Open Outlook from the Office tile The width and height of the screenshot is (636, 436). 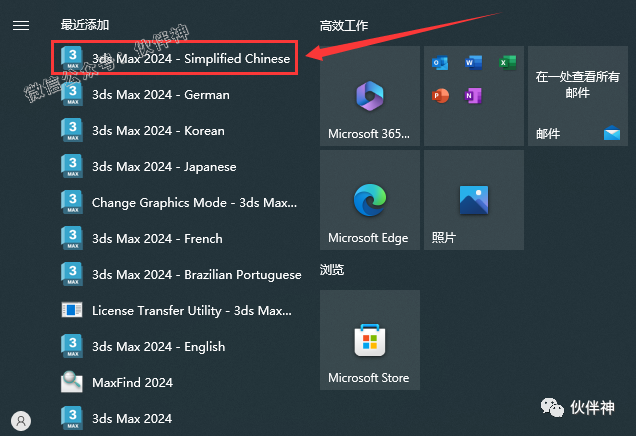point(440,63)
